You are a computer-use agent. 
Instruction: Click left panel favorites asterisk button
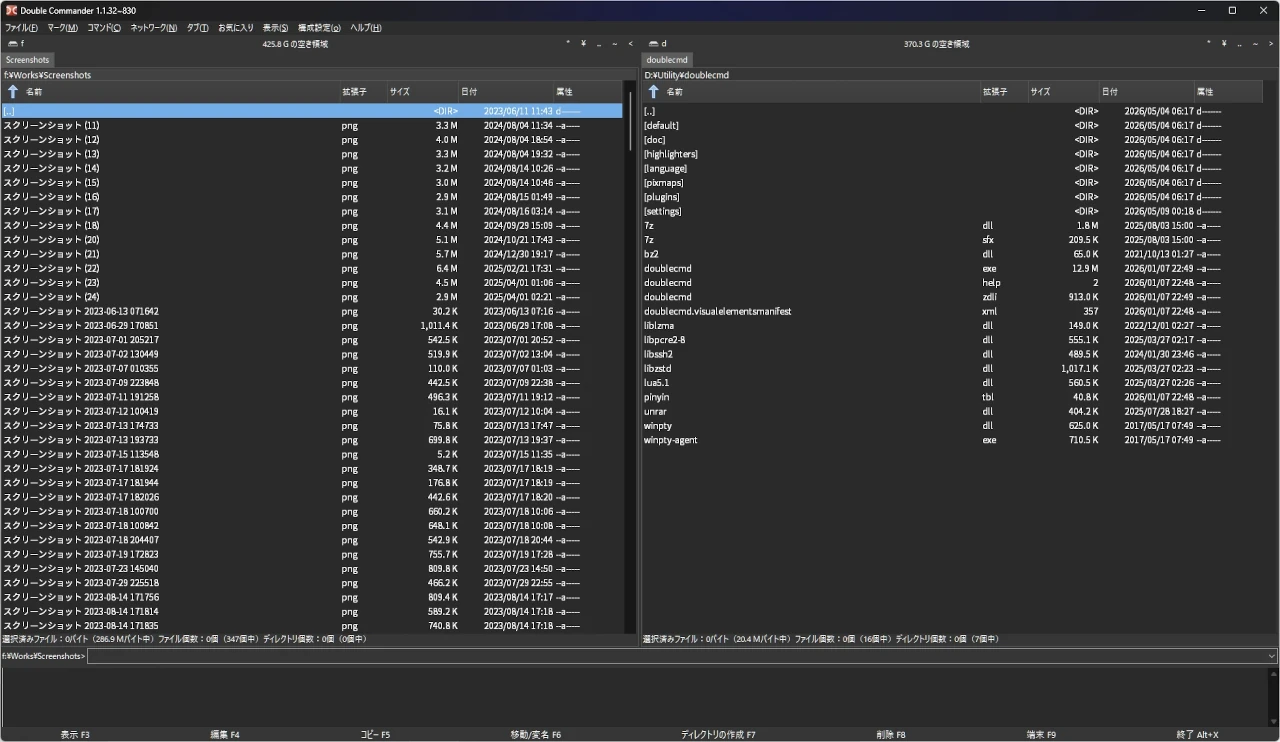click(568, 44)
